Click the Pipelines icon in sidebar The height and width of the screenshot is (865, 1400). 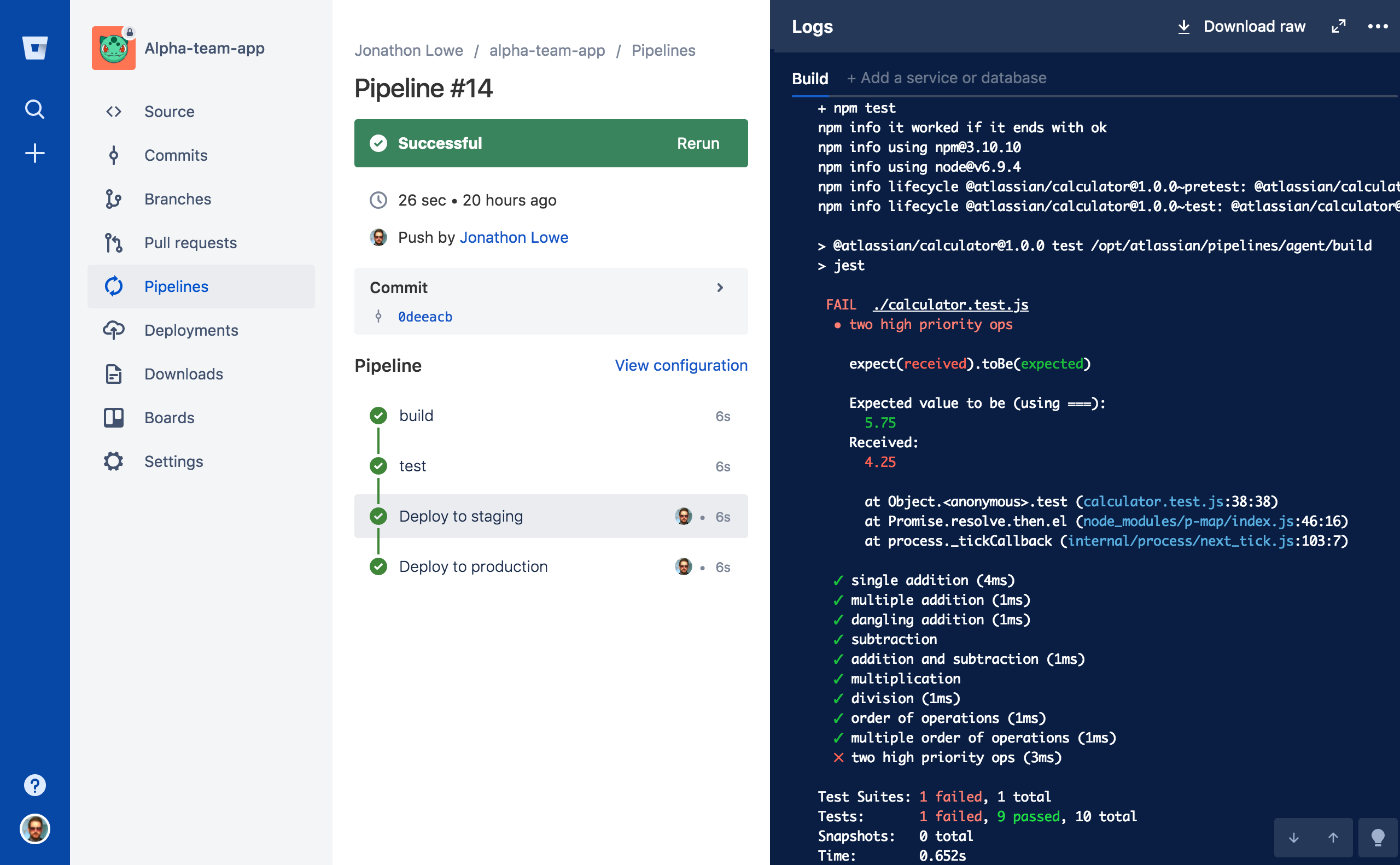tap(114, 286)
